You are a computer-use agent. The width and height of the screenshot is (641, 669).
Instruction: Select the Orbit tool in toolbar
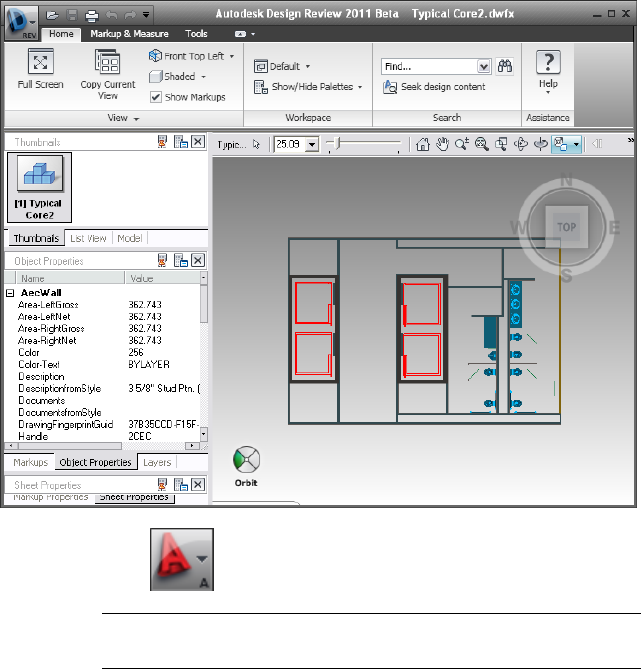click(521, 144)
